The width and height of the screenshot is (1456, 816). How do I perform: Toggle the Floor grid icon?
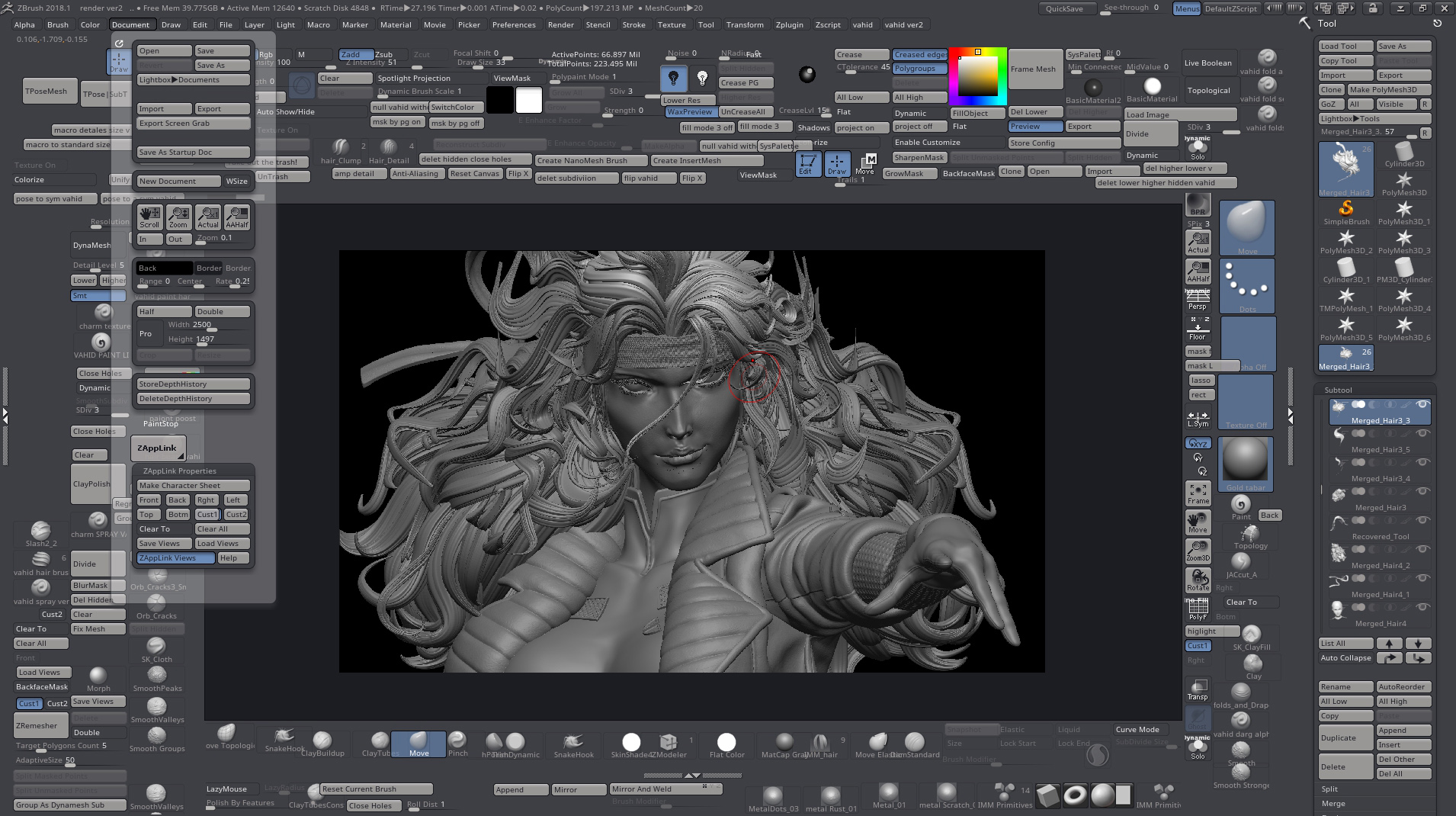tap(1198, 329)
